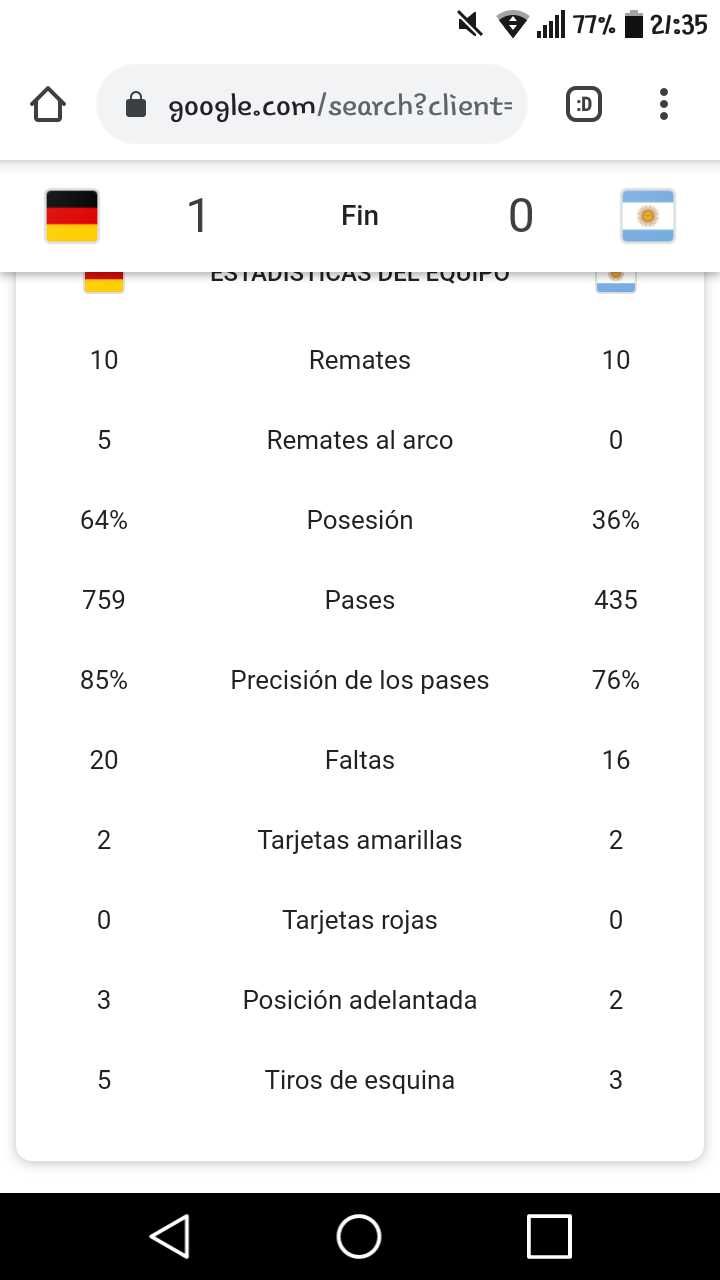Tap the Argentina flag in score header
Viewport: 720px width, 1280px height.
coord(648,216)
